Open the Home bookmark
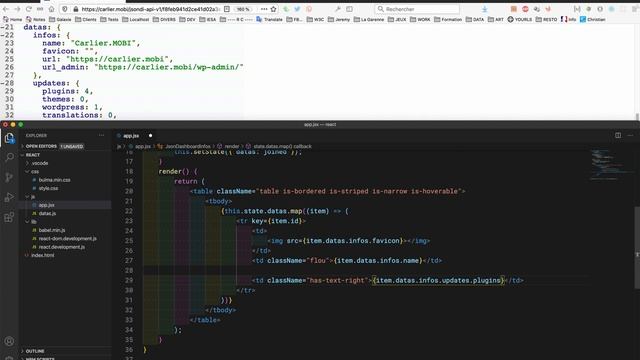Image resolution: width=640 pixels, height=360 pixels. (13, 19)
